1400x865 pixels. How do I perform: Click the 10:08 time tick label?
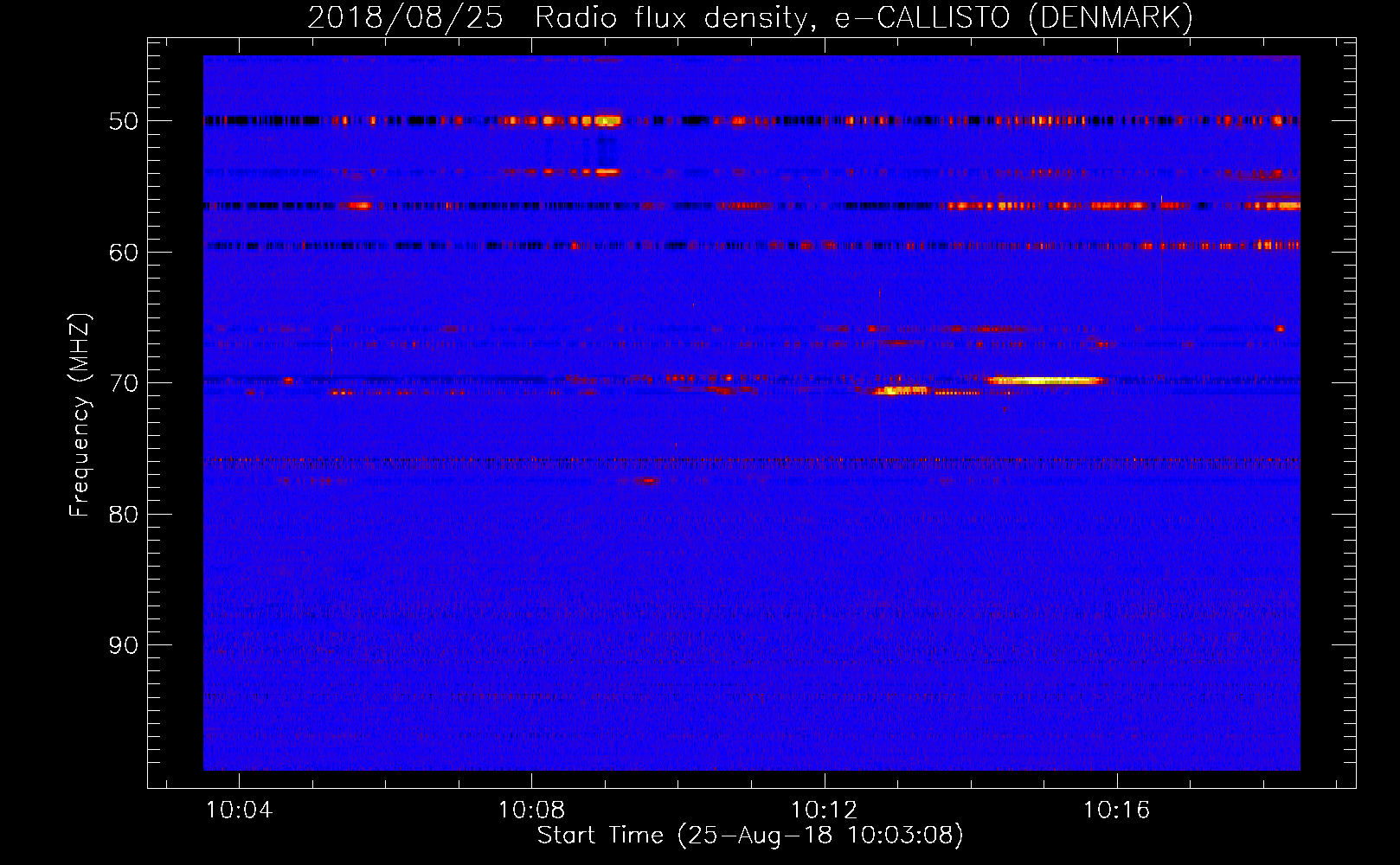click(531, 811)
